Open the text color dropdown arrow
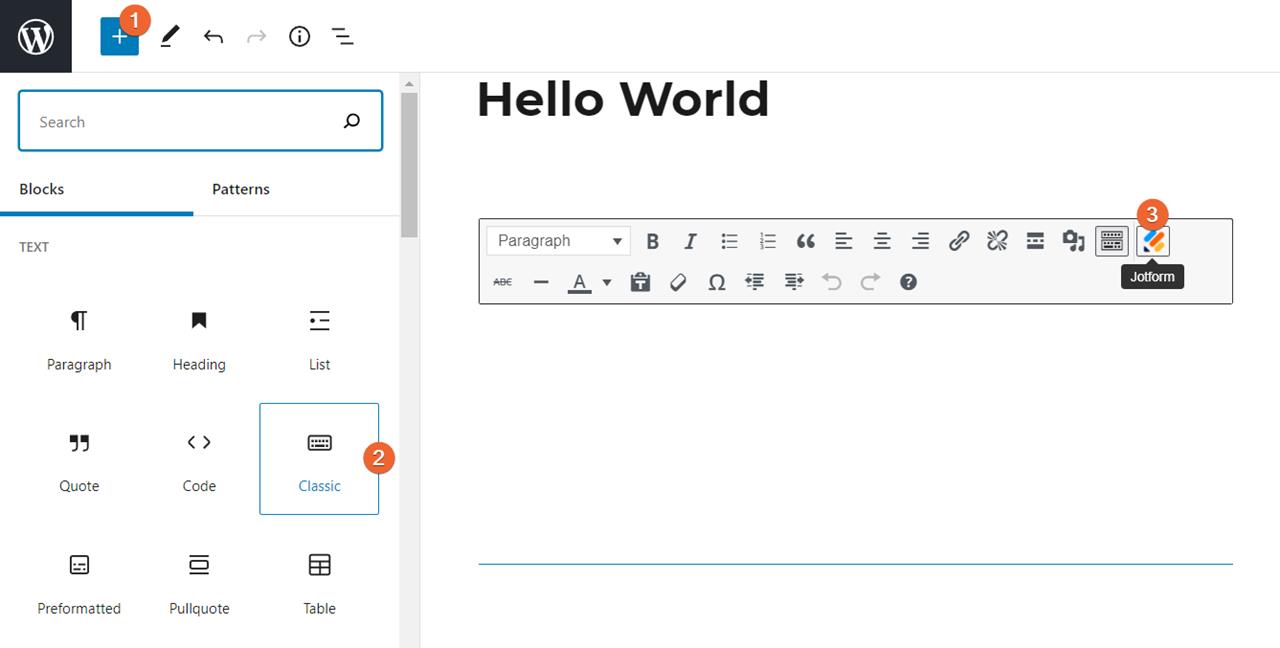 [607, 282]
